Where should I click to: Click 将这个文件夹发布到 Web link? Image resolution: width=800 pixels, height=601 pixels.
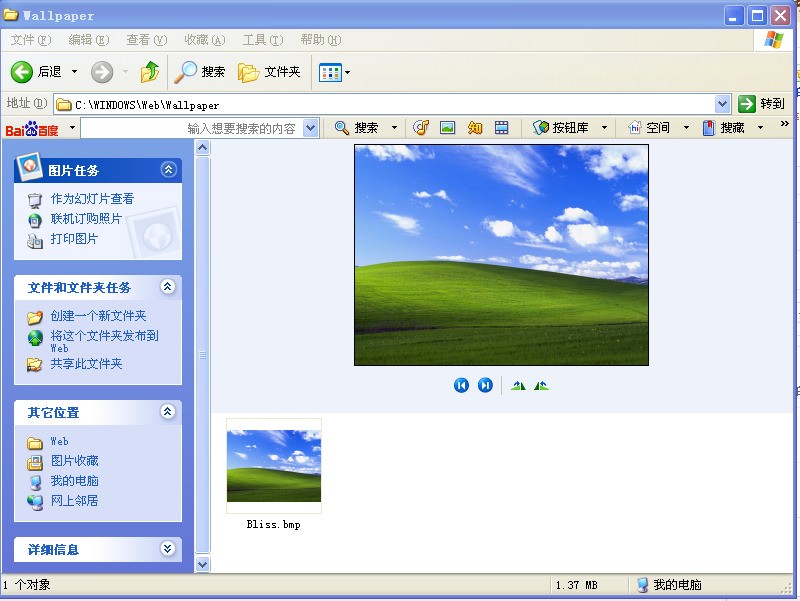104,341
